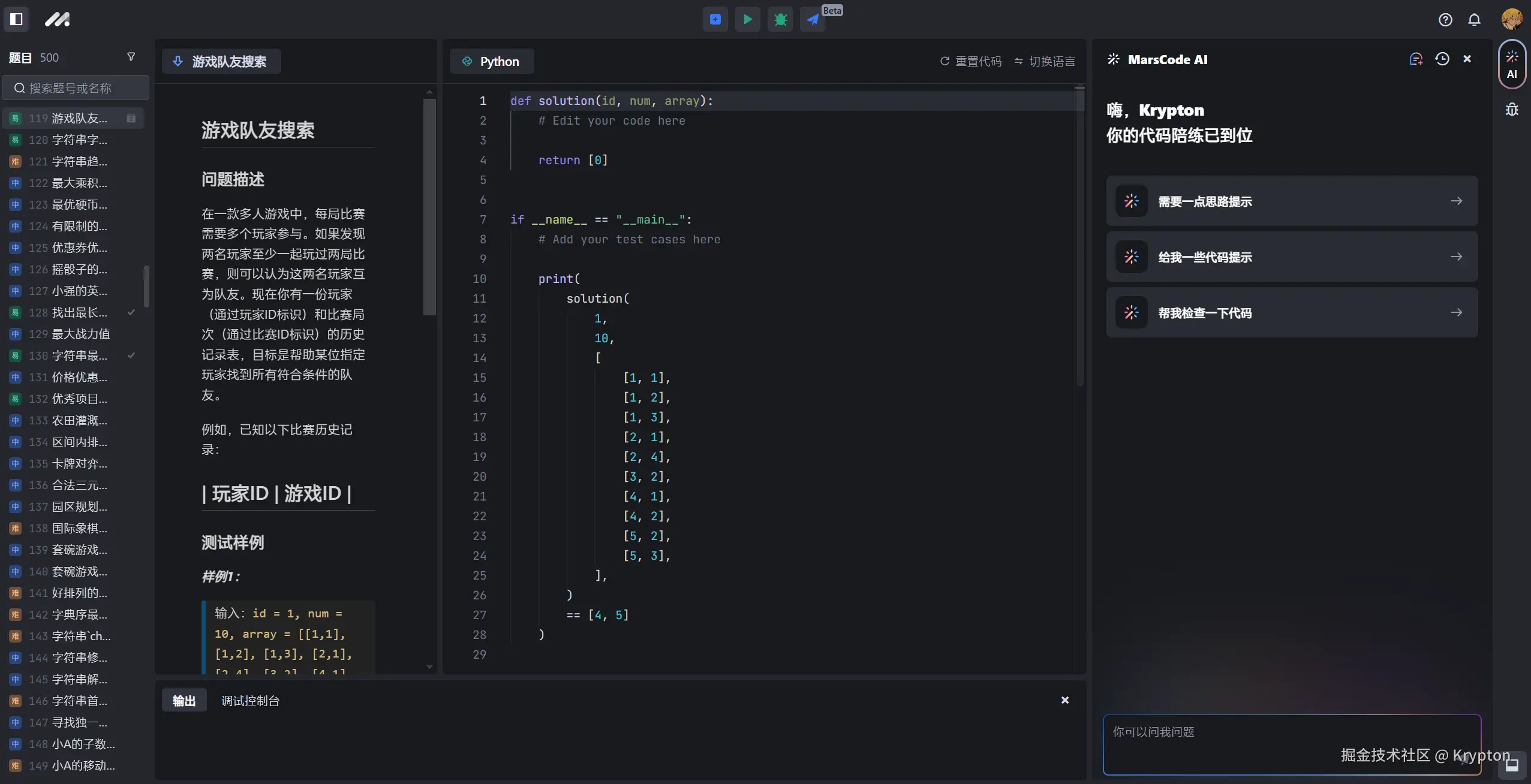The image size is (1531, 784).
Task: Click the blue icon left of Run
Action: point(715,19)
